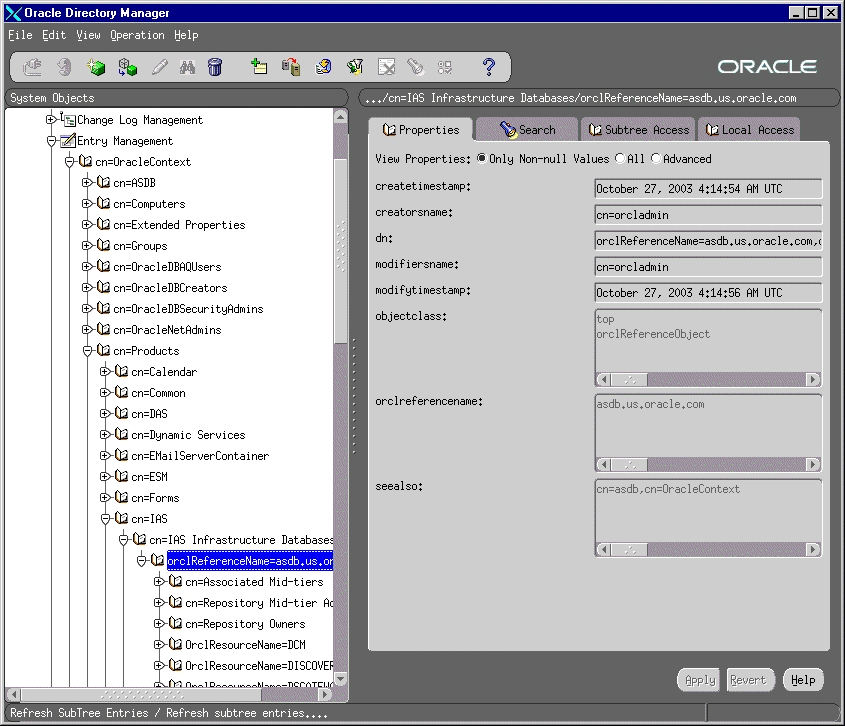This screenshot has height=726, width=845.
Task: Click the book icon next to cn=Forms
Action: click(x=122, y=497)
